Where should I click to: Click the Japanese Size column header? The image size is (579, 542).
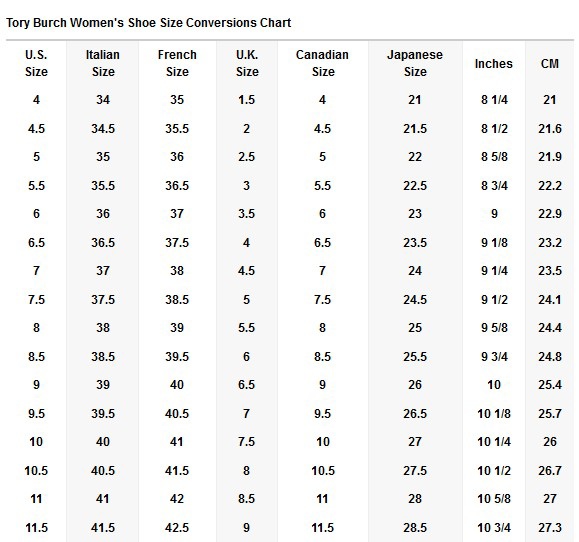415,63
